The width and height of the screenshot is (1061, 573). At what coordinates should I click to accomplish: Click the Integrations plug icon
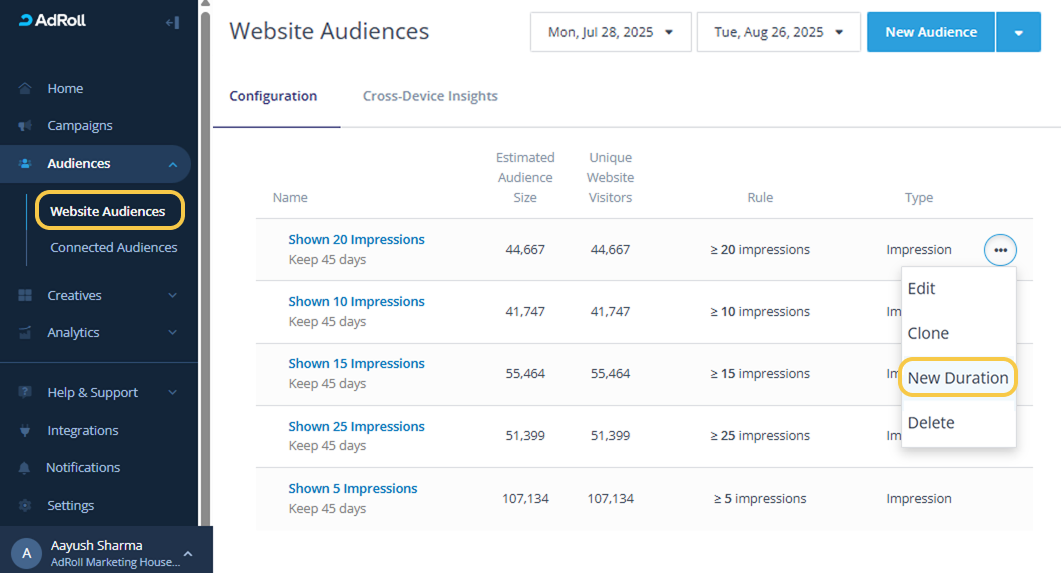pyautogui.click(x=25, y=431)
